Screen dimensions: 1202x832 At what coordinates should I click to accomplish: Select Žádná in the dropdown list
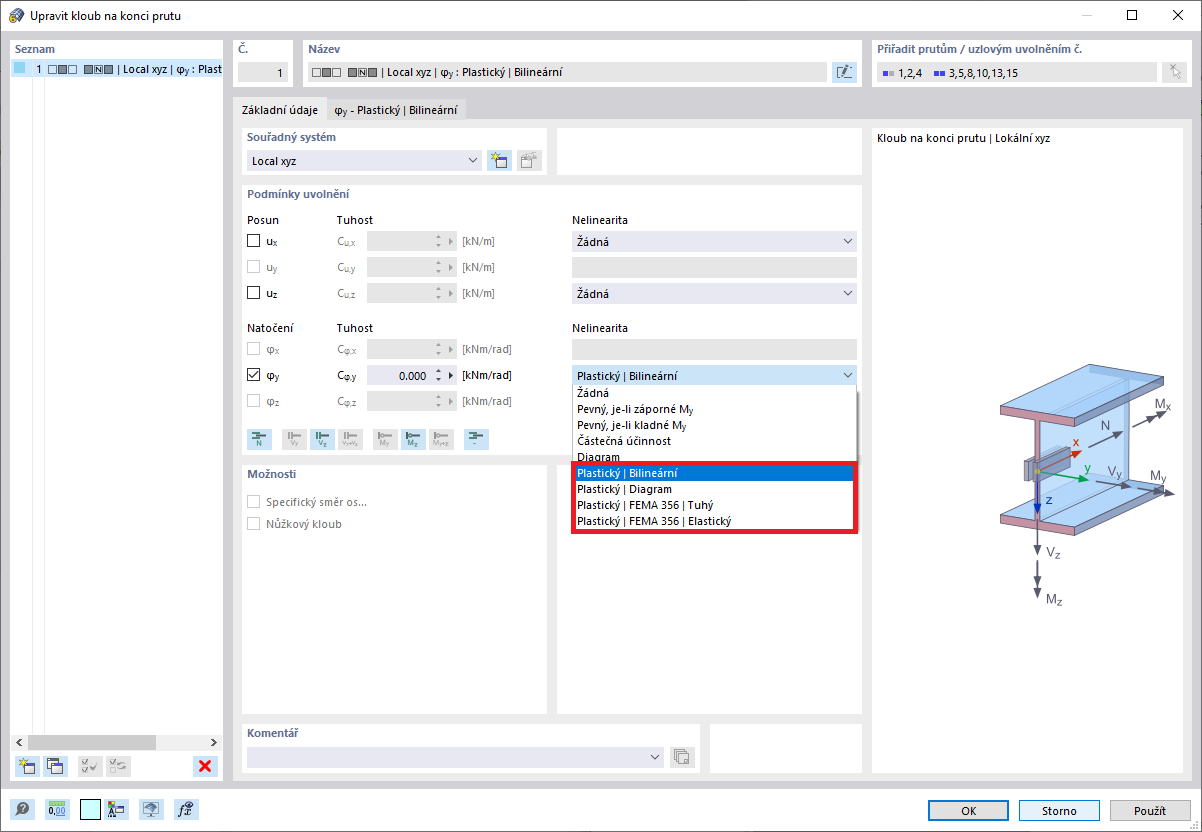pyautogui.click(x=714, y=393)
